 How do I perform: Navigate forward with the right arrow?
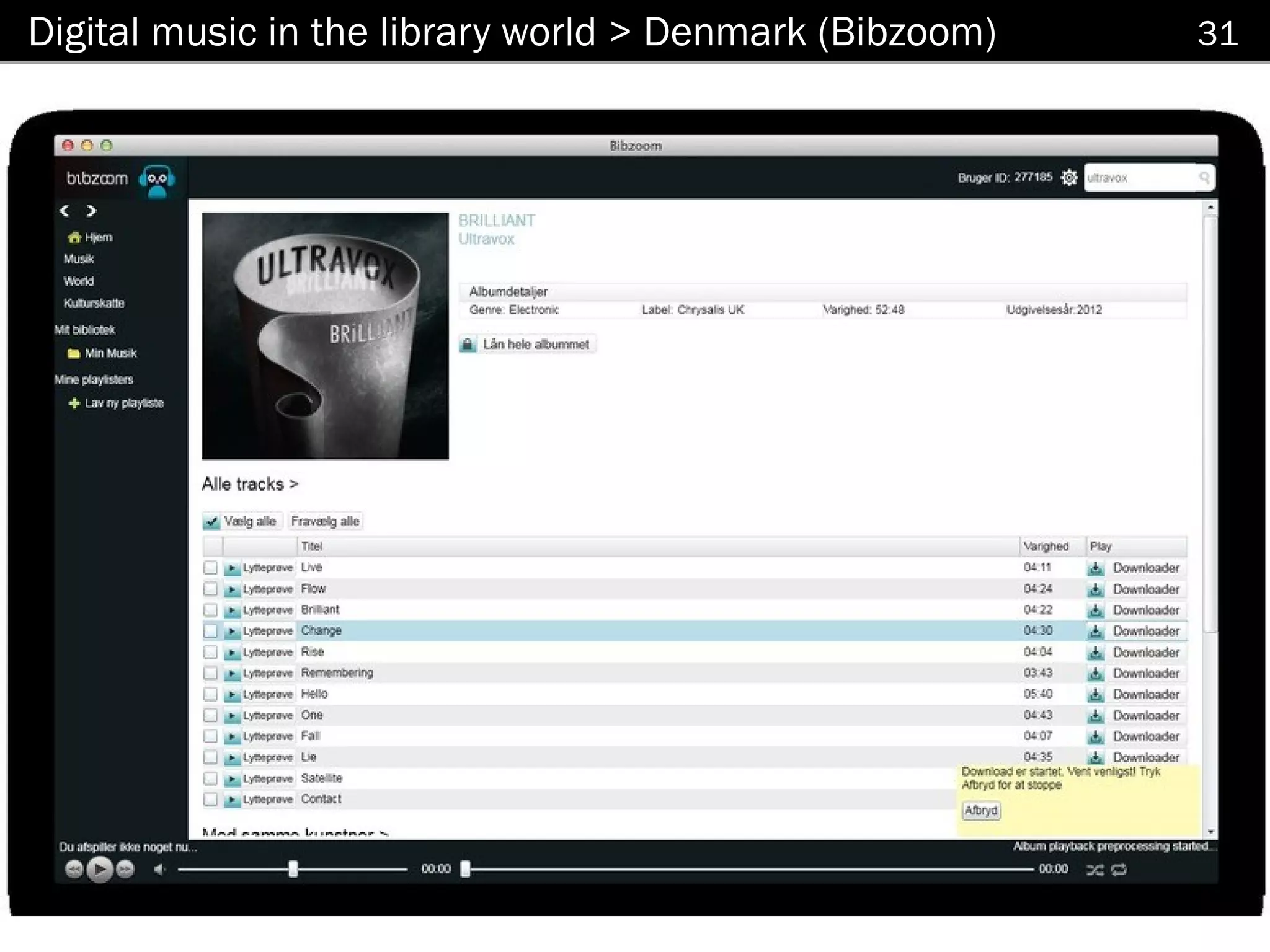coord(91,211)
